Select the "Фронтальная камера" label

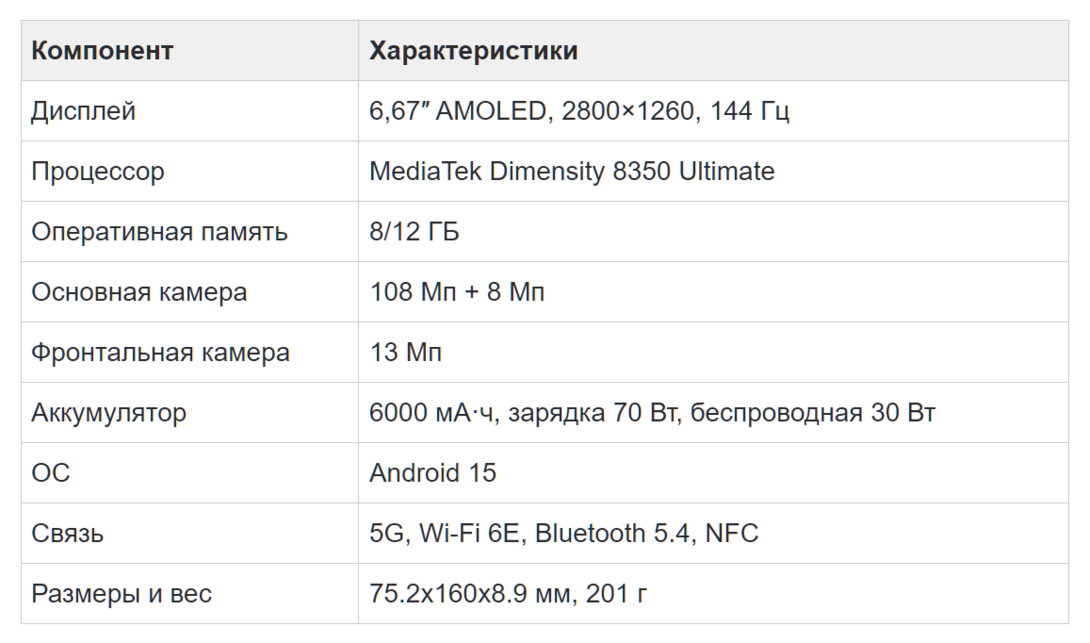[x=160, y=352]
